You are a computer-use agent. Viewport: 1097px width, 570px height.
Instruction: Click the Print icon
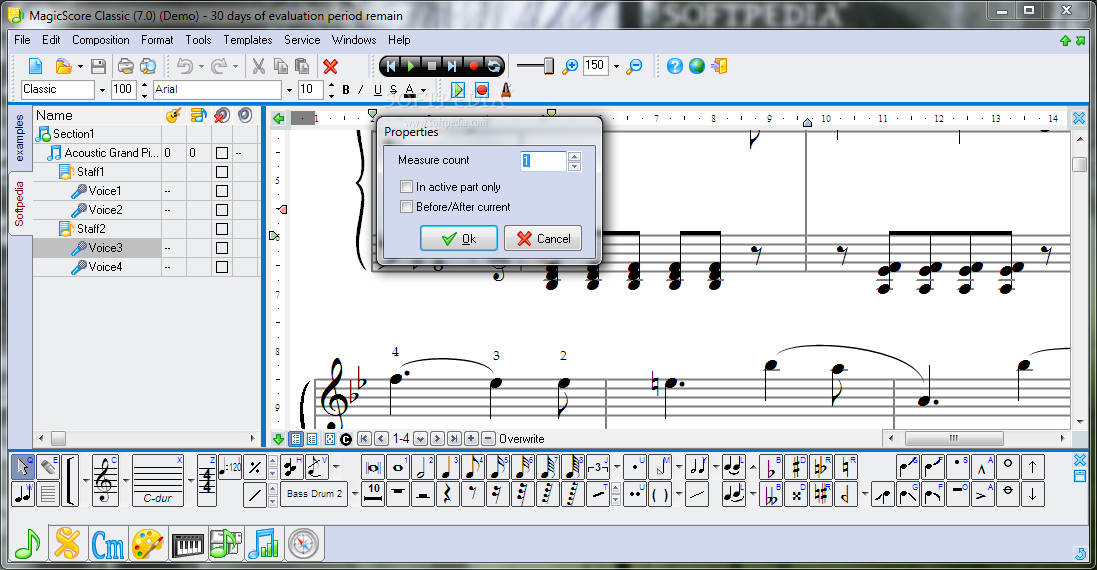tap(125, 66)
